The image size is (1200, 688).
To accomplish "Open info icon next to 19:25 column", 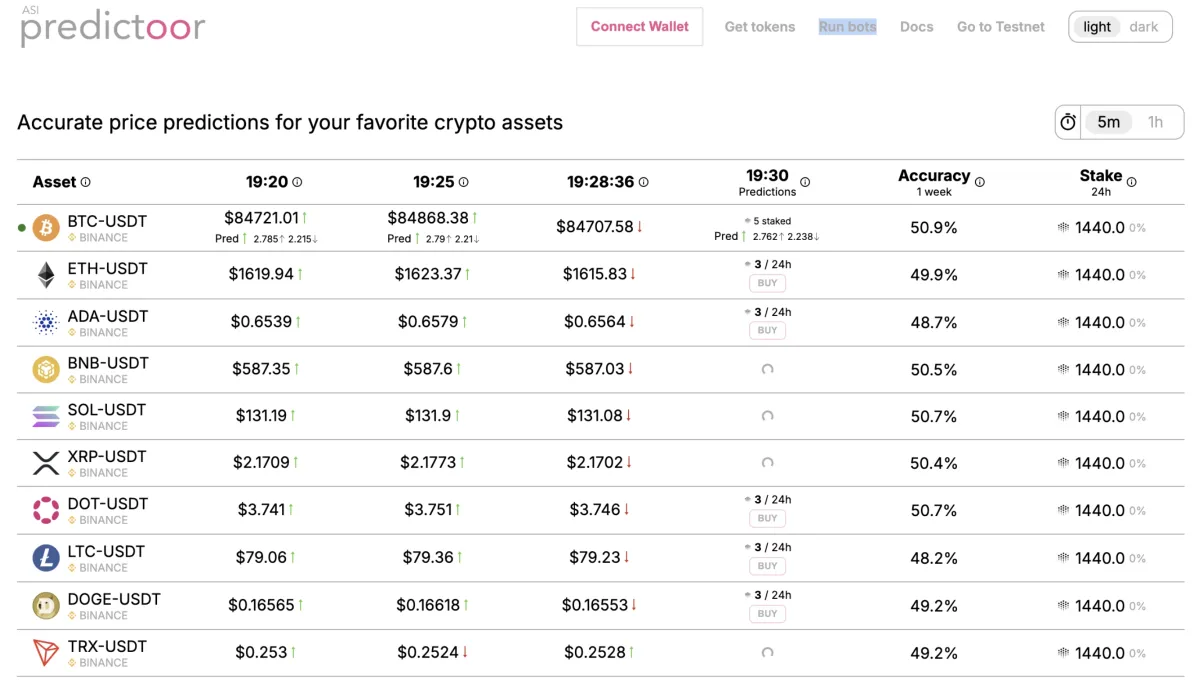I will (x=463, y=182).
